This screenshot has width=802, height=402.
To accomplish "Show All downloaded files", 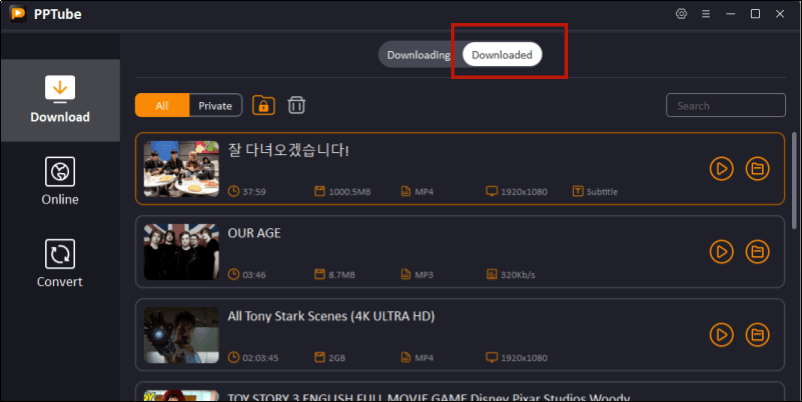I will tap(162, 105).
